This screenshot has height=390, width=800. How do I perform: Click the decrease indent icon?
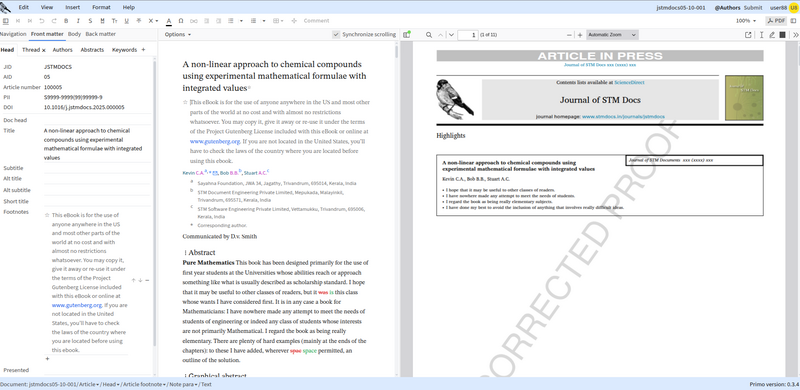point(207,21)
